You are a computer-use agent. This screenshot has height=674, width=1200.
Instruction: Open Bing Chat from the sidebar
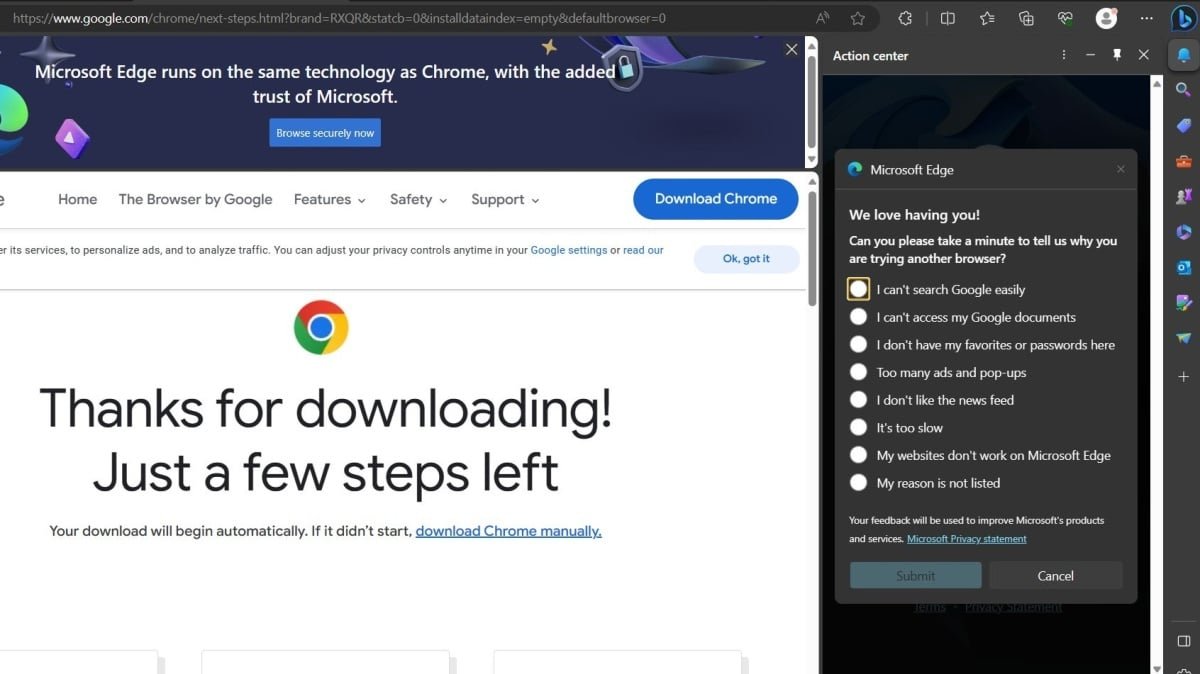1184,17
